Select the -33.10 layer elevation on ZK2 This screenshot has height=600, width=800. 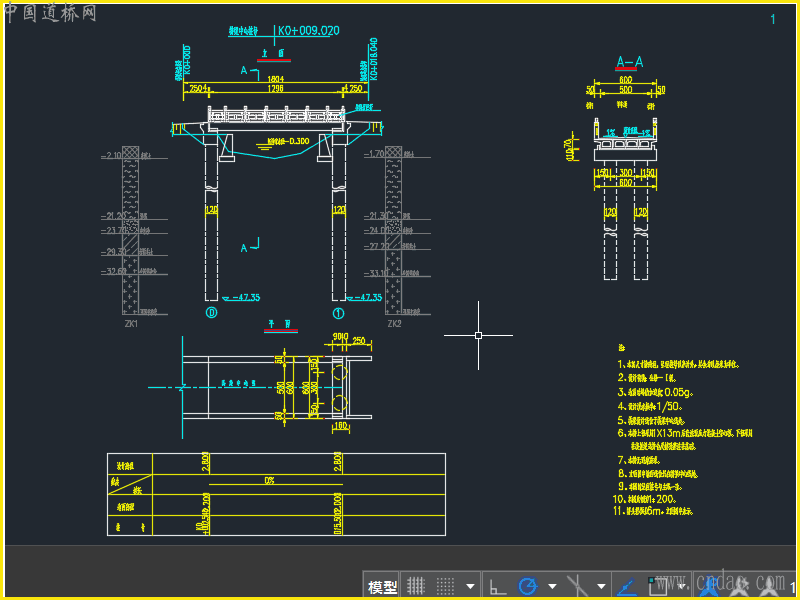(x=377, y=273)
